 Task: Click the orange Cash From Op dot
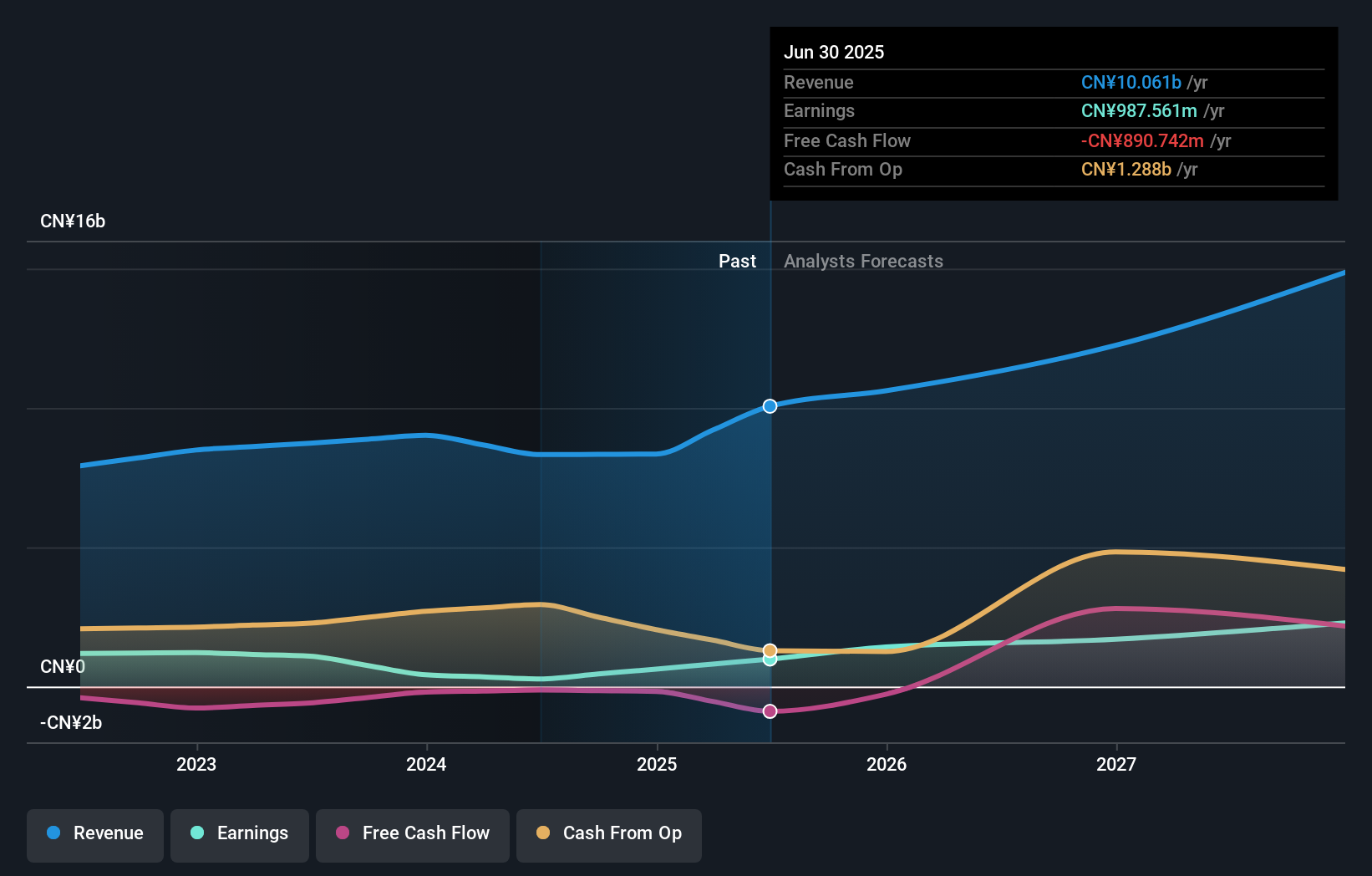pos(543,833)
